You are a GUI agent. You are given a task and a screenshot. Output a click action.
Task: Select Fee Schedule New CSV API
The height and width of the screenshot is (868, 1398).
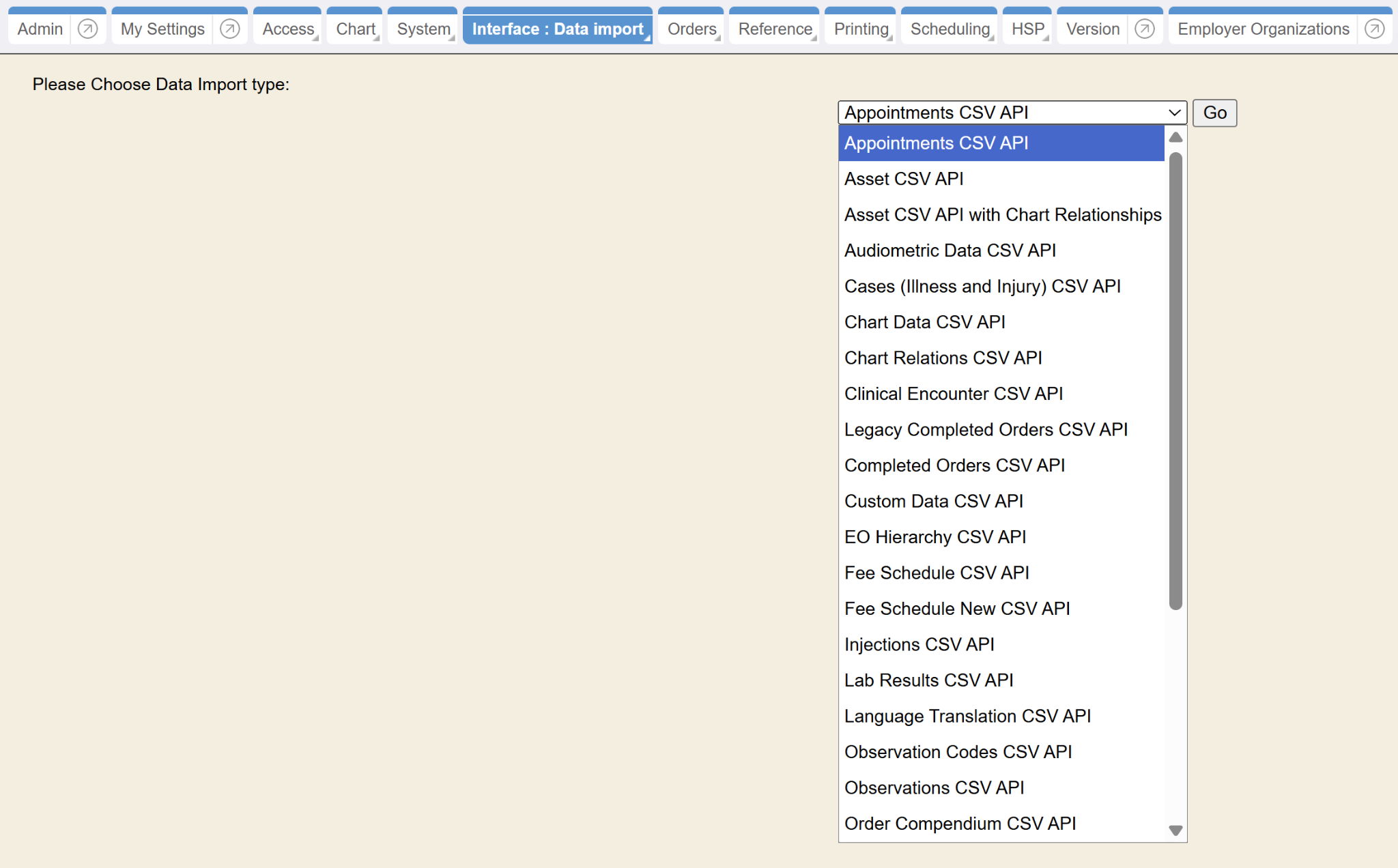click(956, 609)
